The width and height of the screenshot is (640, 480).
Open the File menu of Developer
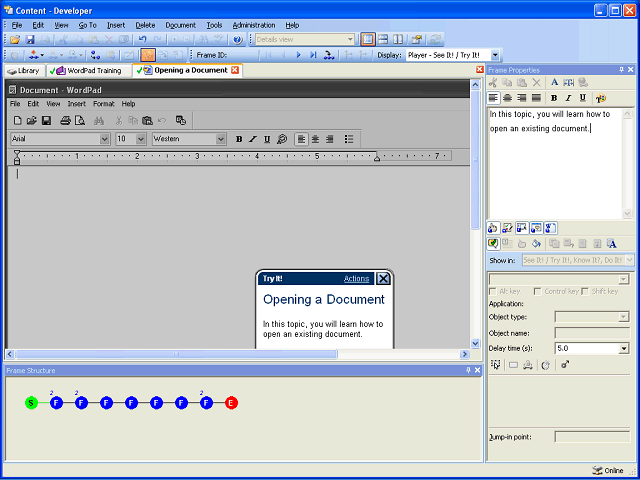17,25
